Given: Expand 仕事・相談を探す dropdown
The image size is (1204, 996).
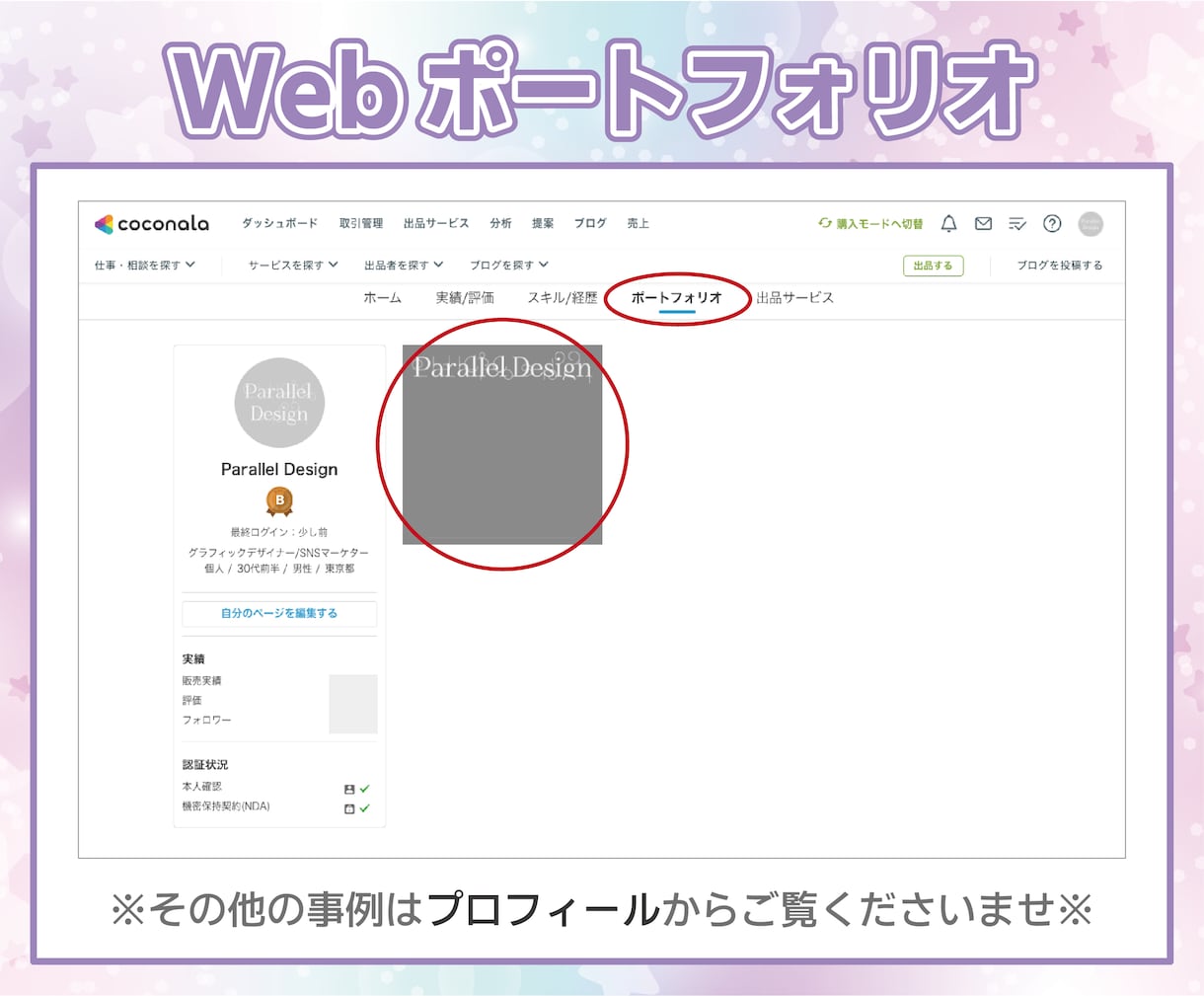Looking at the screenshot, I should coord(145,266).
